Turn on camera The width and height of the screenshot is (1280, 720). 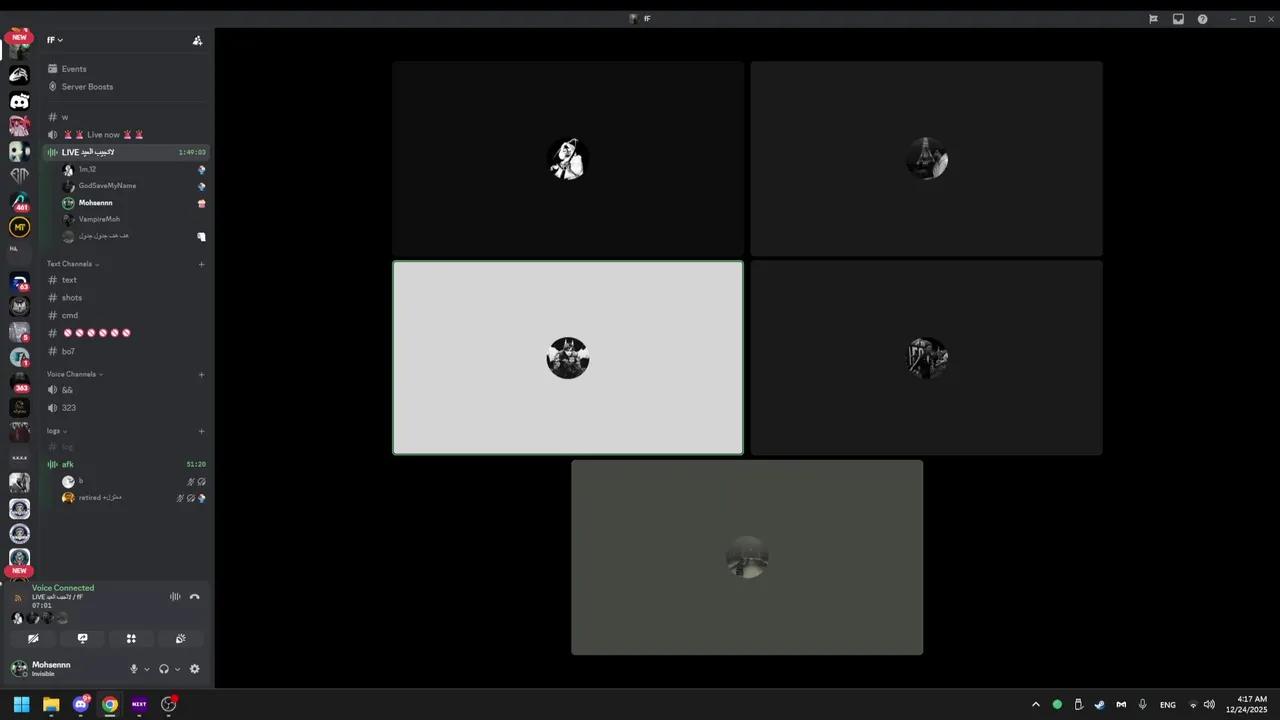pyautogui.click(x=33, y=638)
